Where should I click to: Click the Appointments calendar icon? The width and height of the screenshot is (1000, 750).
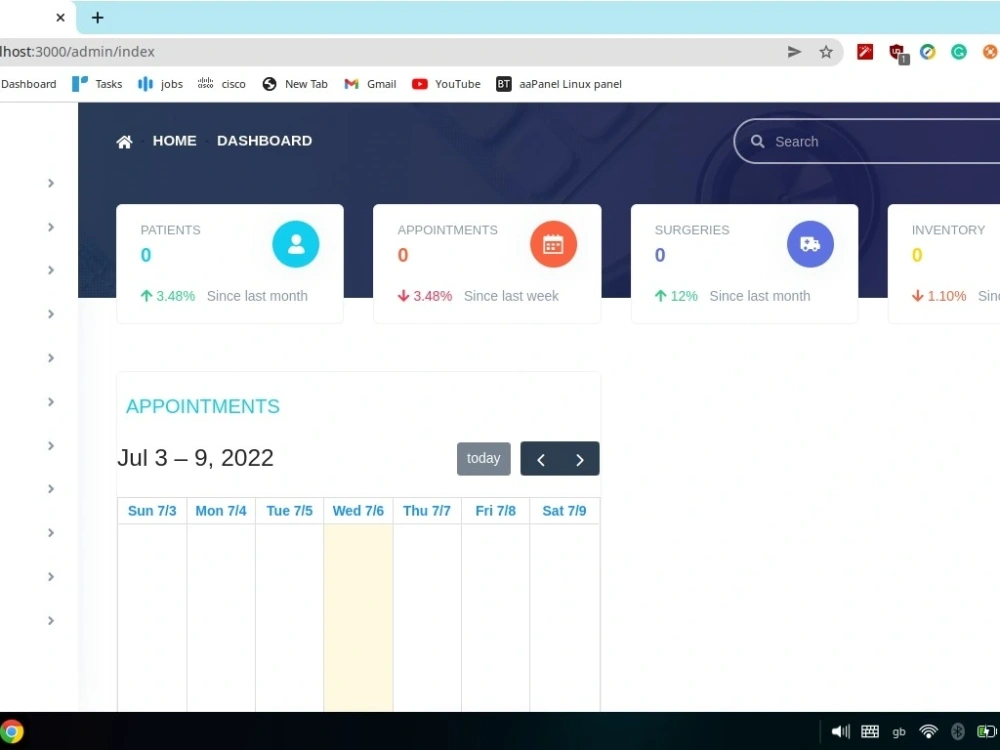point(553,244)
